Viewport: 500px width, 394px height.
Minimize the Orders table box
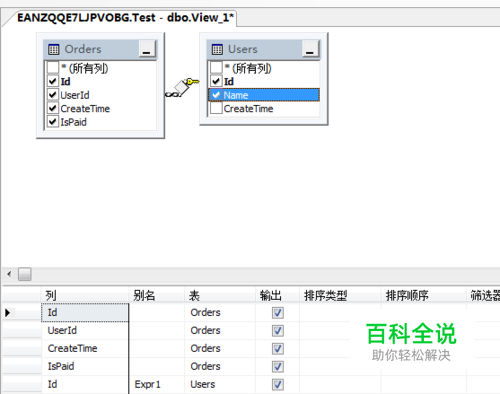click(x=147, y=49)
